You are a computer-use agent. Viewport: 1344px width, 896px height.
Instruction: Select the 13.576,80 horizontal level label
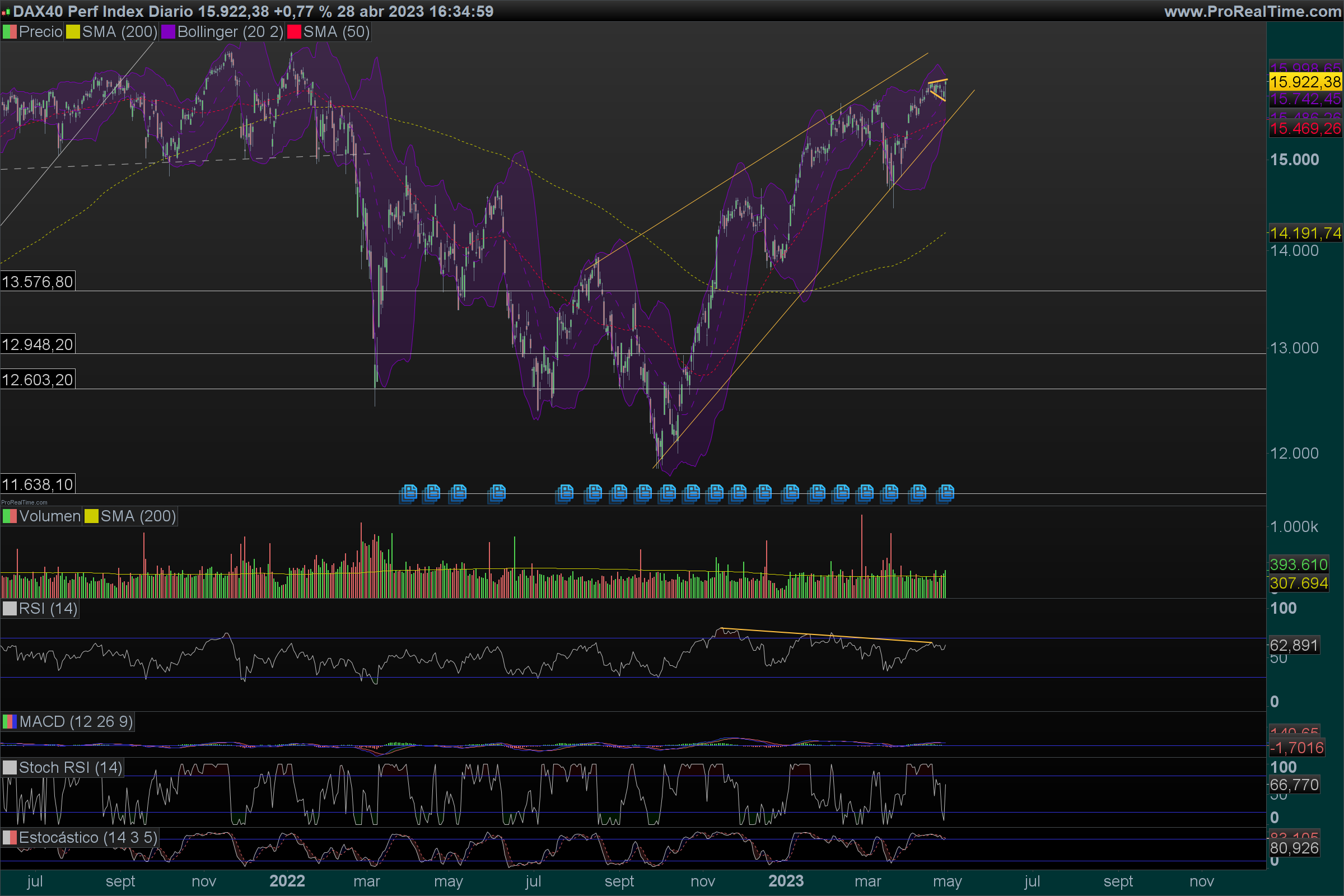38,282
